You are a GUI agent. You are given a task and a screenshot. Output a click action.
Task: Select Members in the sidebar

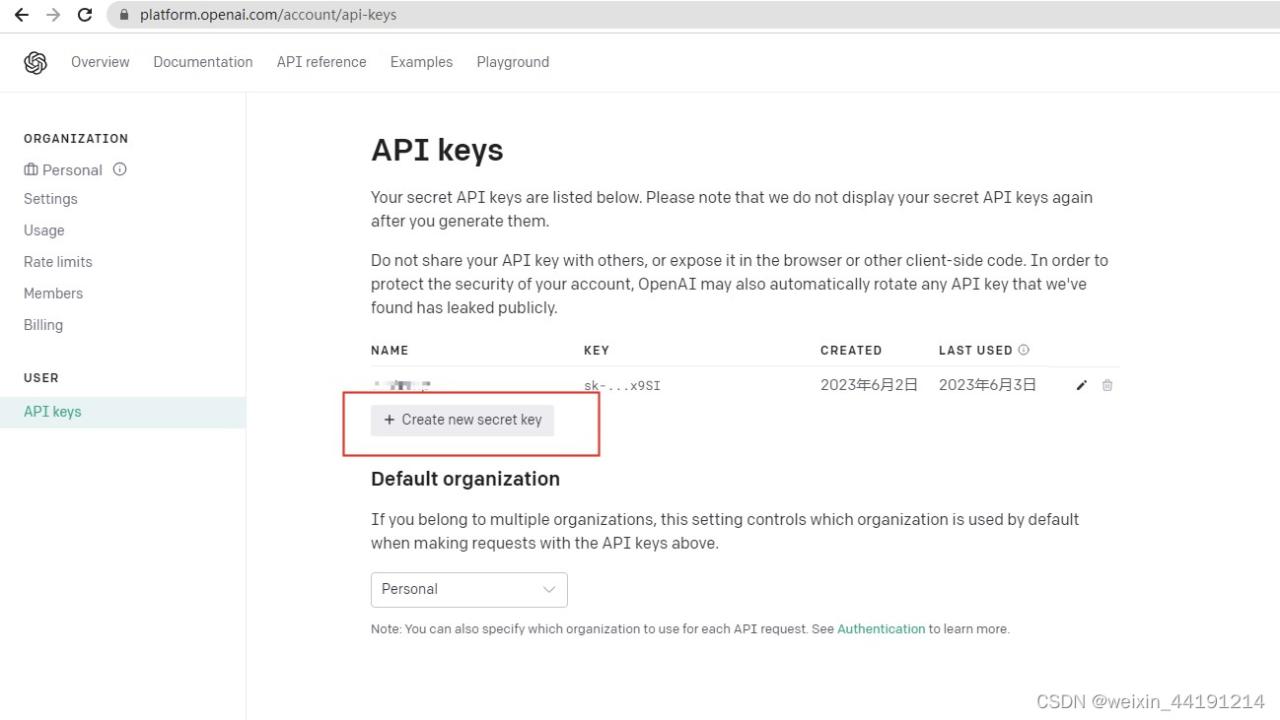(x=53, y=293)
